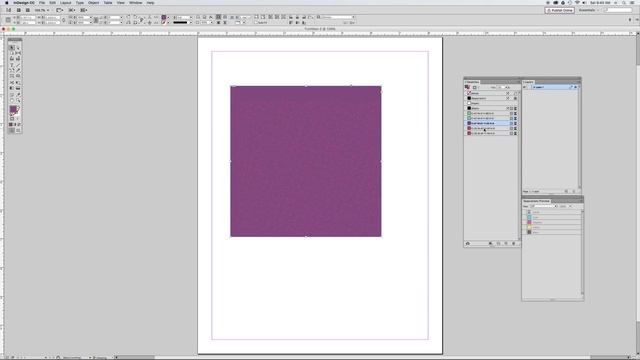
Task: Select the Registration swatch row
Action: tap(491, 98)
